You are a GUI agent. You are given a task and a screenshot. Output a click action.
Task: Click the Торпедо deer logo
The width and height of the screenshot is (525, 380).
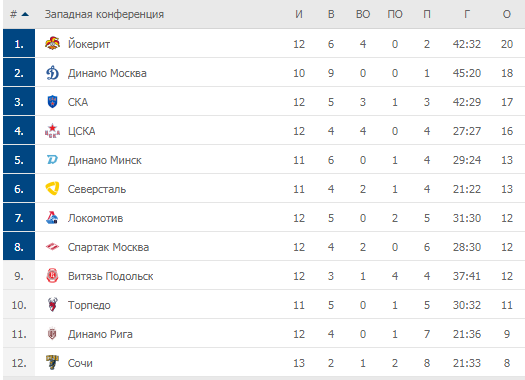[53, 305]
